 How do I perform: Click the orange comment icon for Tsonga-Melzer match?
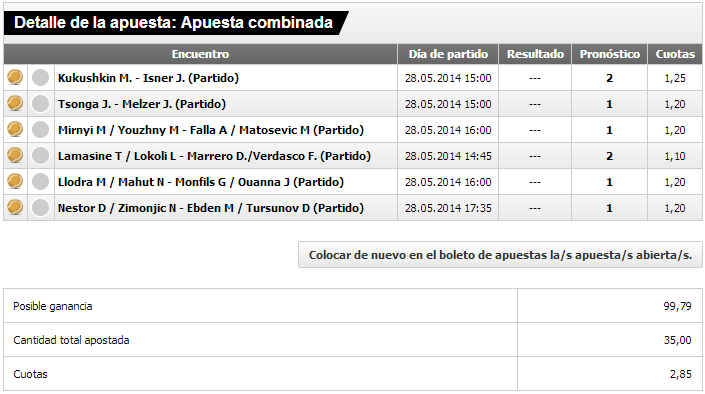point(15,103)
